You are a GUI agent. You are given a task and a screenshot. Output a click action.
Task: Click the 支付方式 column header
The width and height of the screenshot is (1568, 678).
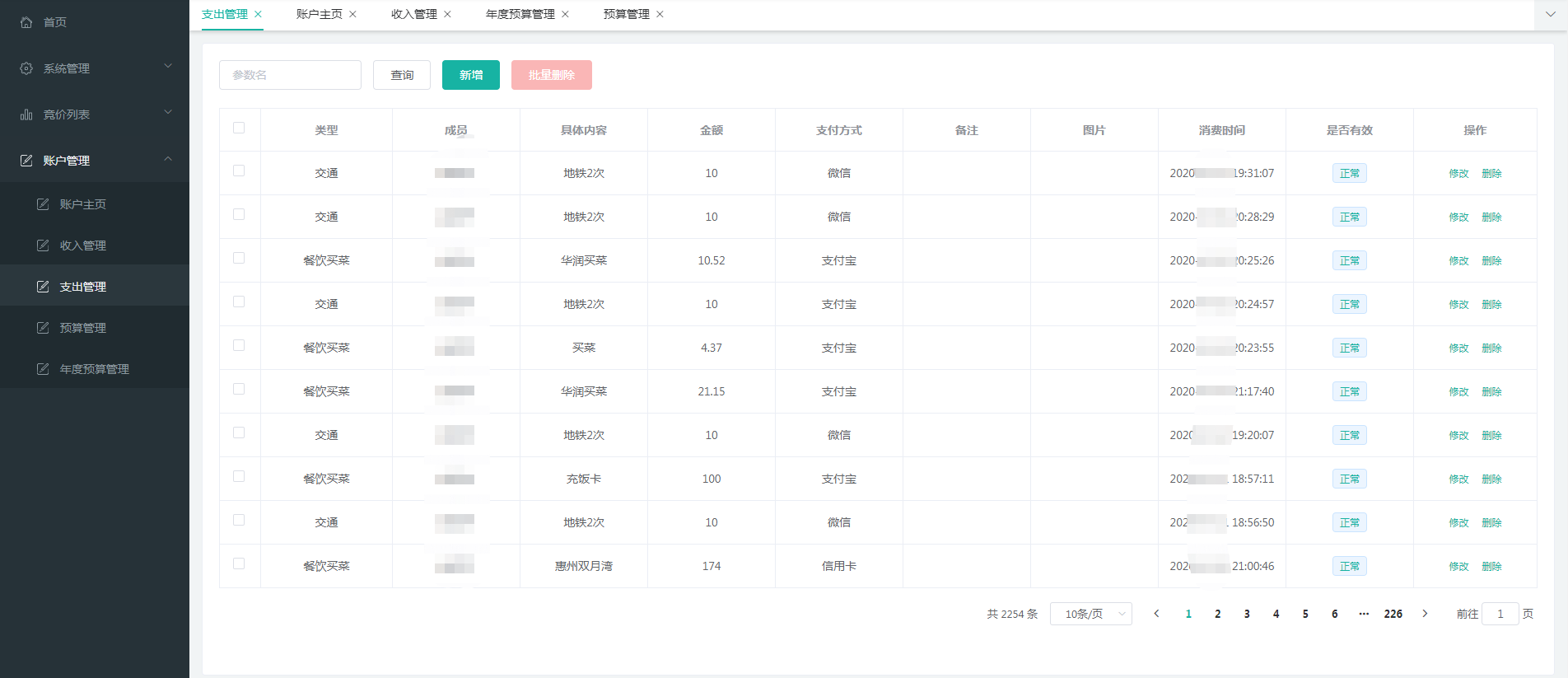pyautogui.click(x=839, y=130)
